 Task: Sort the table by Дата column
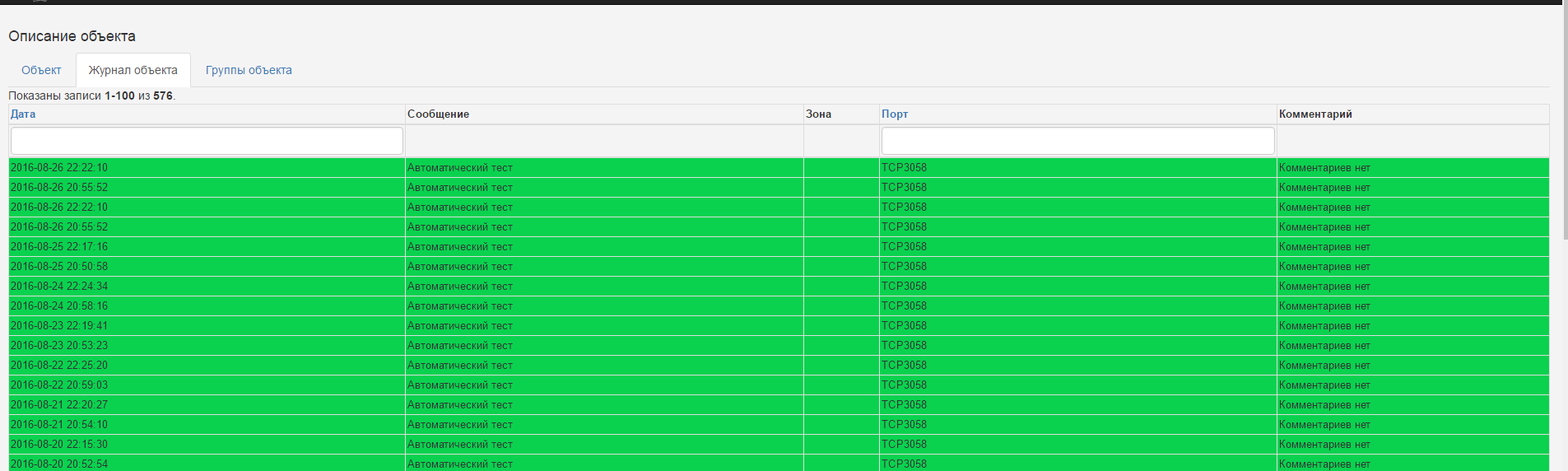pyautogui.click(x=23, y=114)
